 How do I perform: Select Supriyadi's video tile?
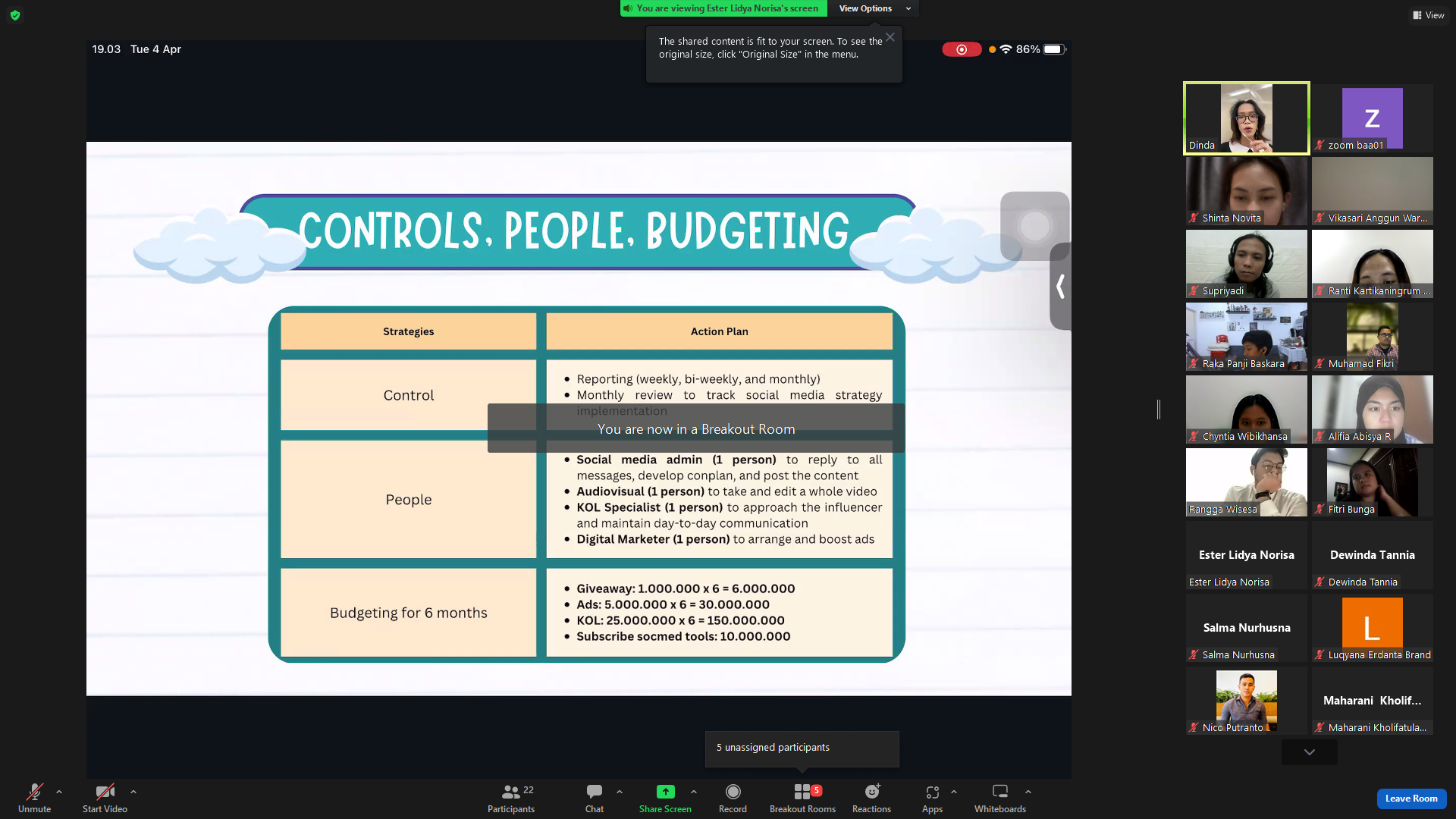1247,264
